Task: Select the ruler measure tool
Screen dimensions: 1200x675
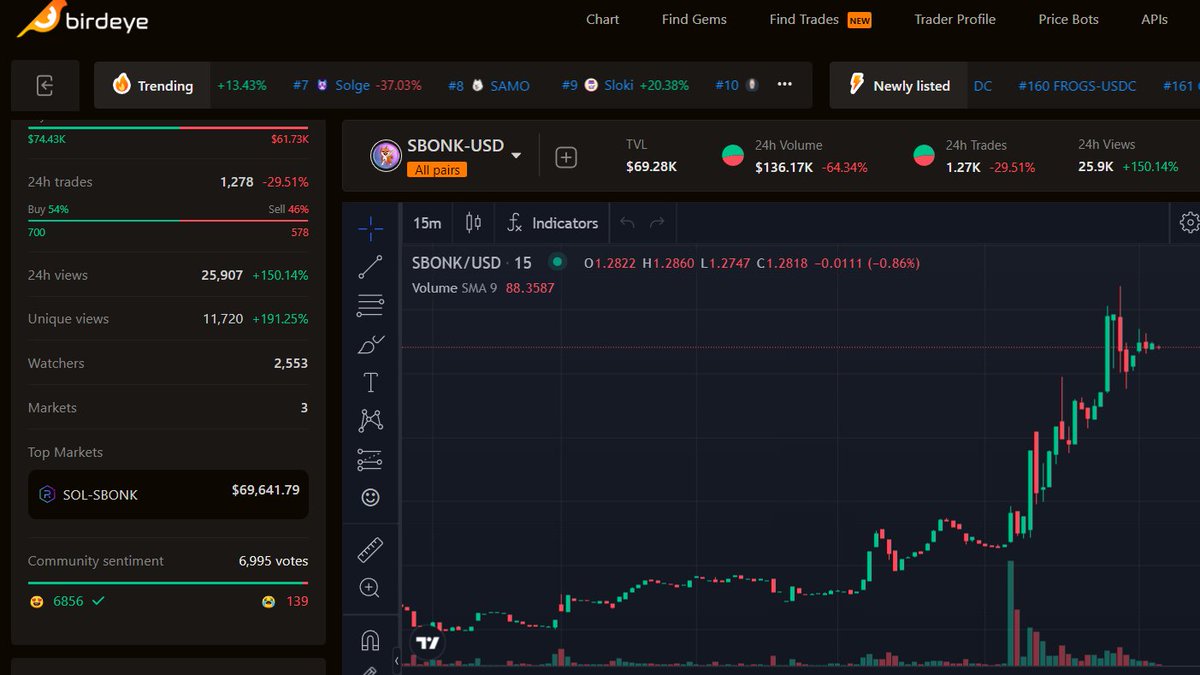Action: point(370,549)
